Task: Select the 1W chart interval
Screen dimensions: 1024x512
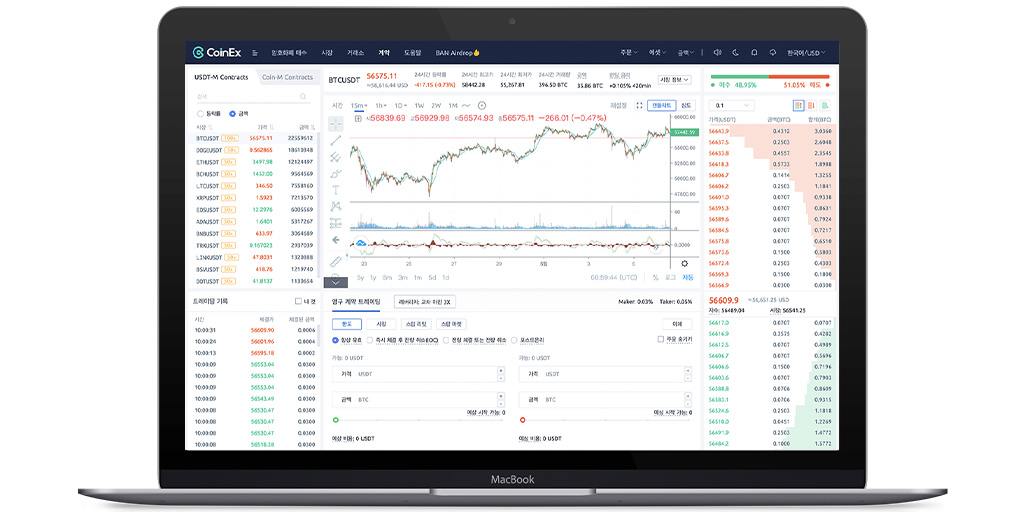Action: (419, 105)
